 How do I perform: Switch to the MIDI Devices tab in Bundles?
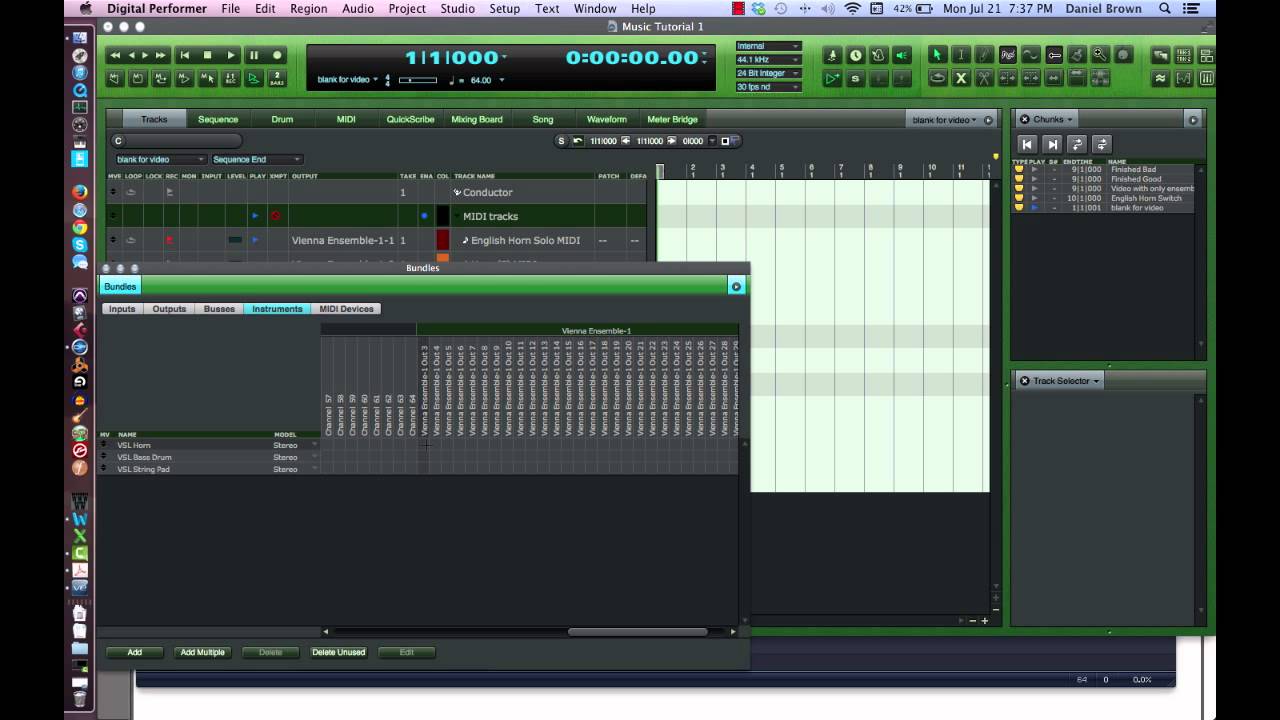pyautogui.click(x=346, y=309)
